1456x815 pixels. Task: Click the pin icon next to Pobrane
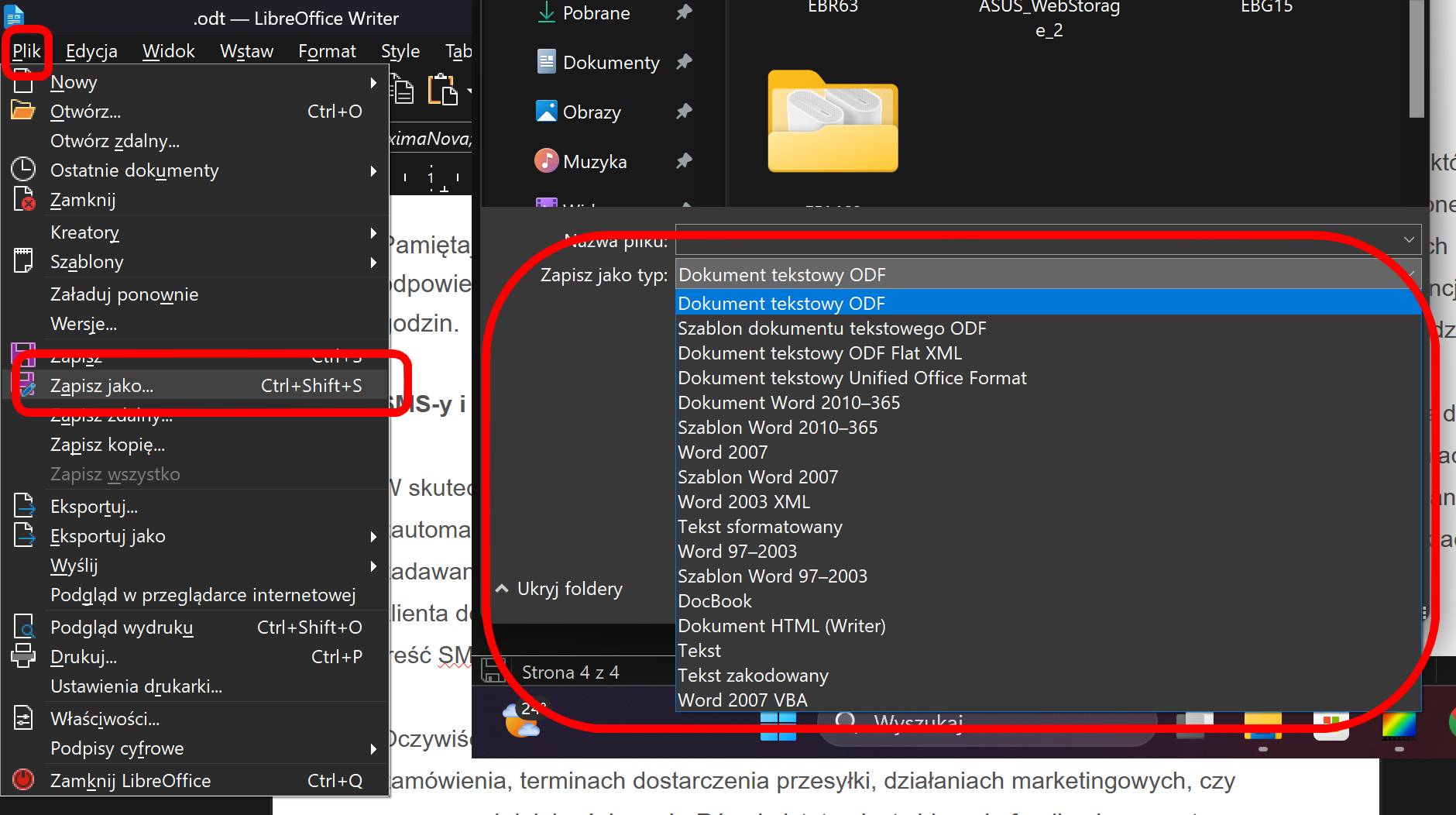coord(684,12)
